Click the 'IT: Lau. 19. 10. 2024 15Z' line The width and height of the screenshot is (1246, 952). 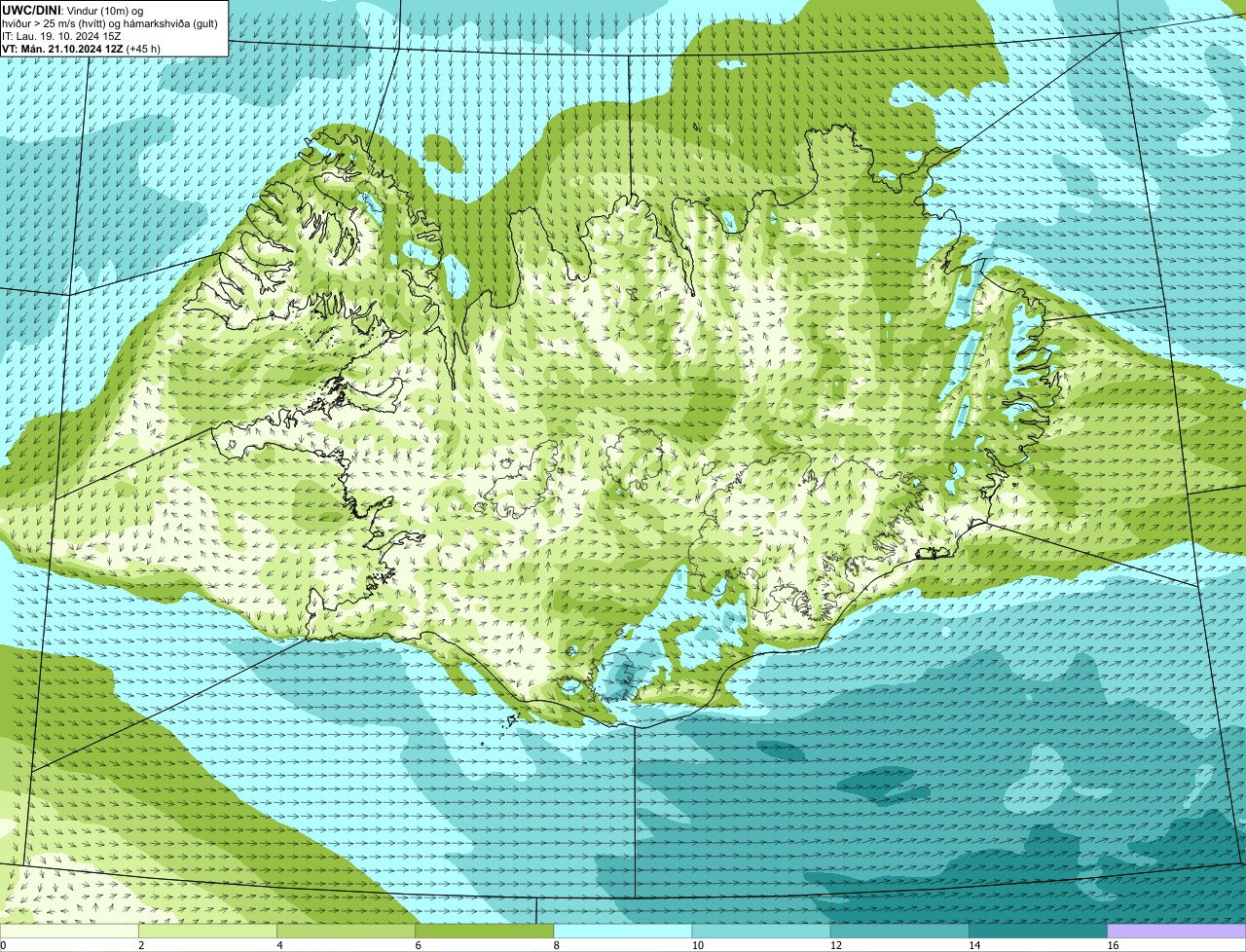click(x=62, y=36)
